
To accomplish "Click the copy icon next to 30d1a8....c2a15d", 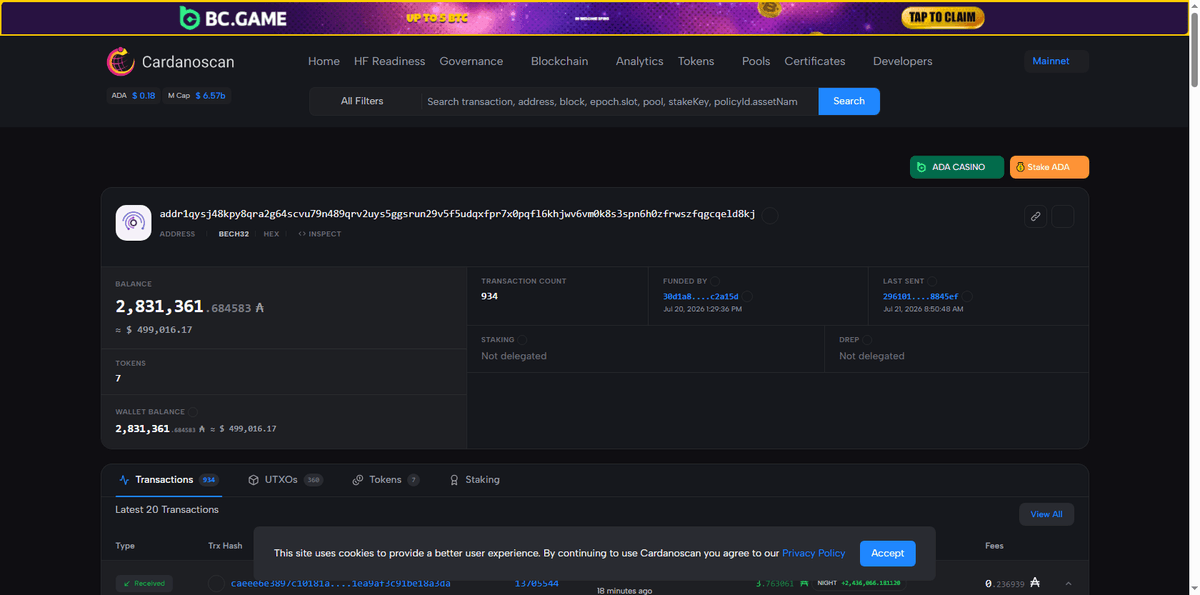I will click(x=748, y=297).
